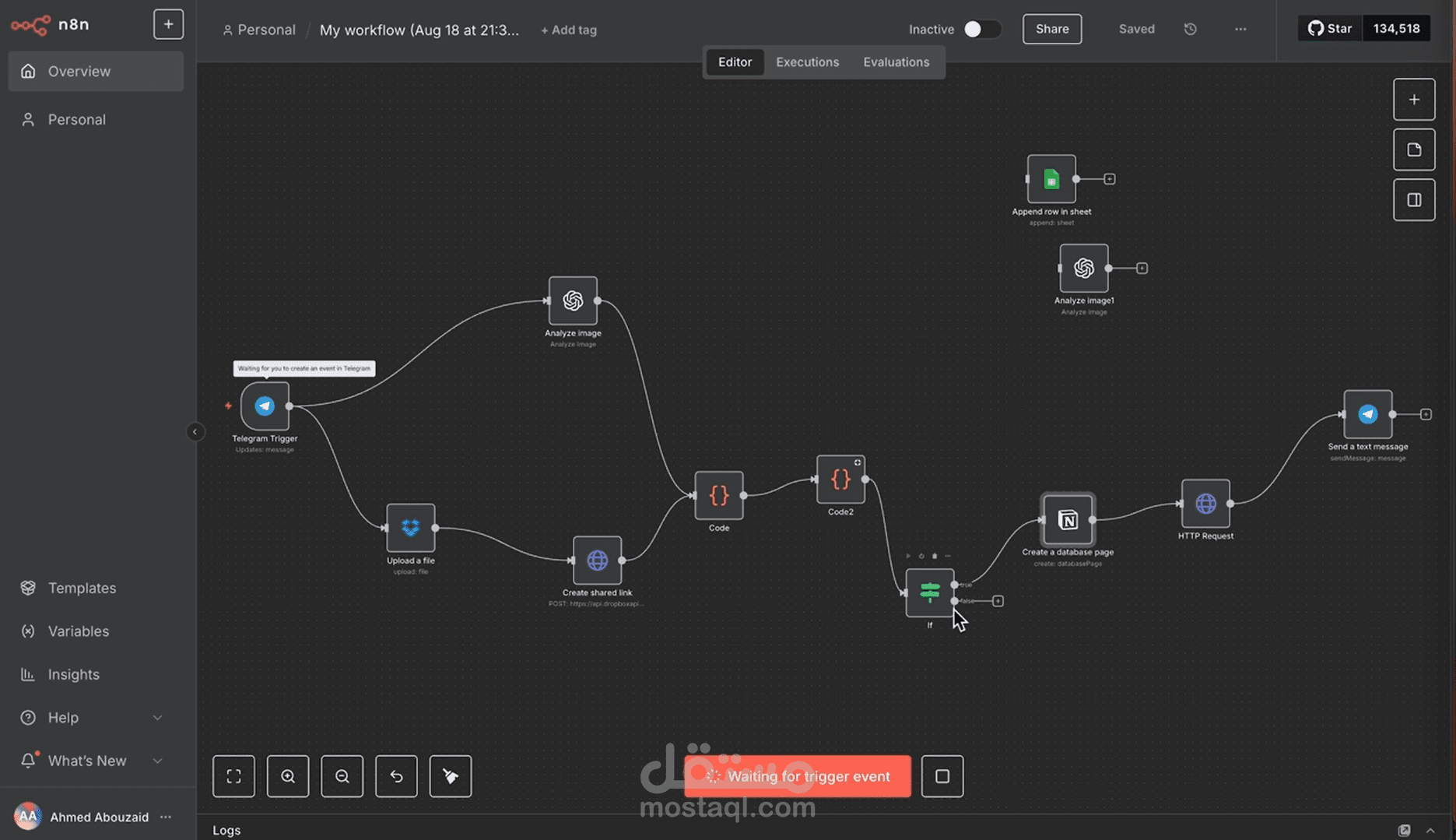Screen dimensions: 1456x840
Task: Click delete icon above If node
Action: 935,556
